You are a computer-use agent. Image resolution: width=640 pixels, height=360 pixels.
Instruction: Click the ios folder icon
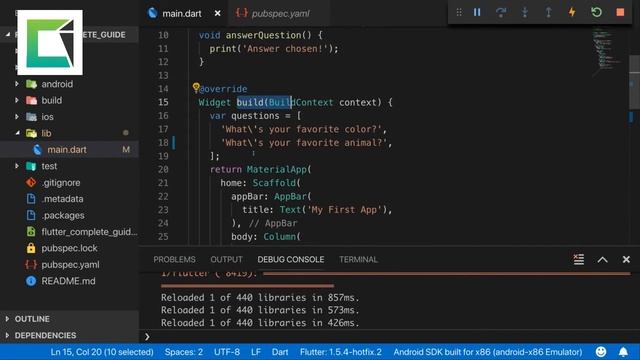[31, 117]
